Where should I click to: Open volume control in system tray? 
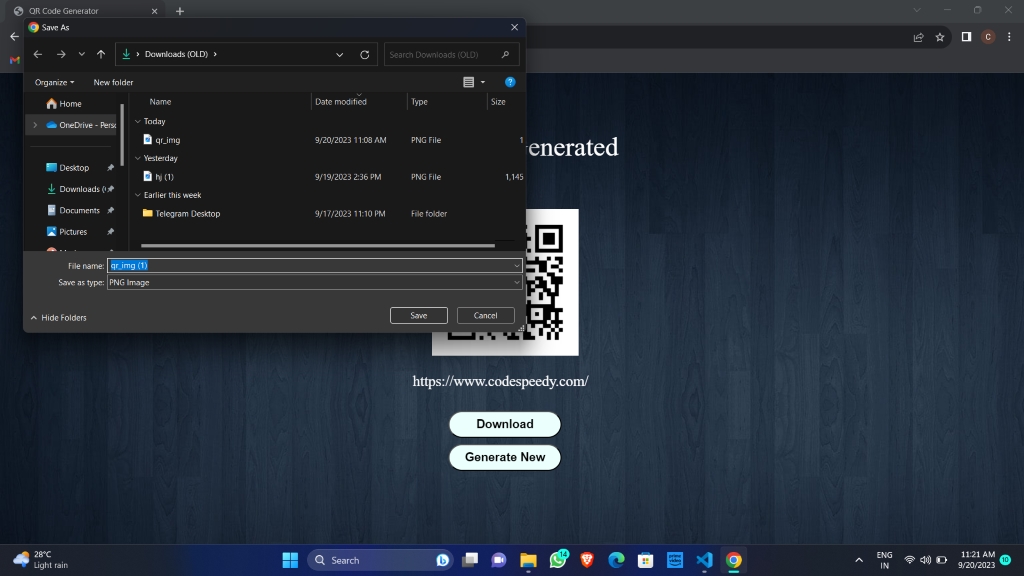[x=925, y=560]
